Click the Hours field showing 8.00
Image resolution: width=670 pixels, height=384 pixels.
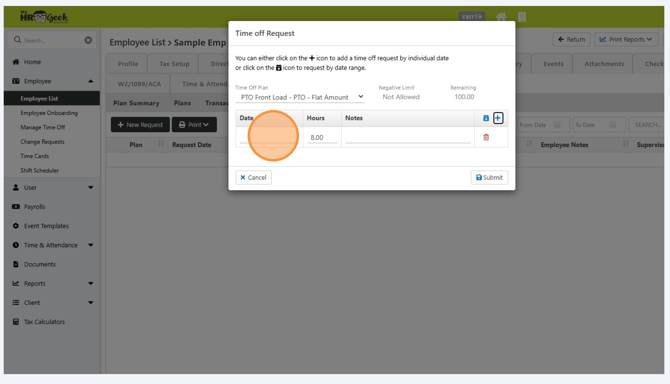[322, 138]
